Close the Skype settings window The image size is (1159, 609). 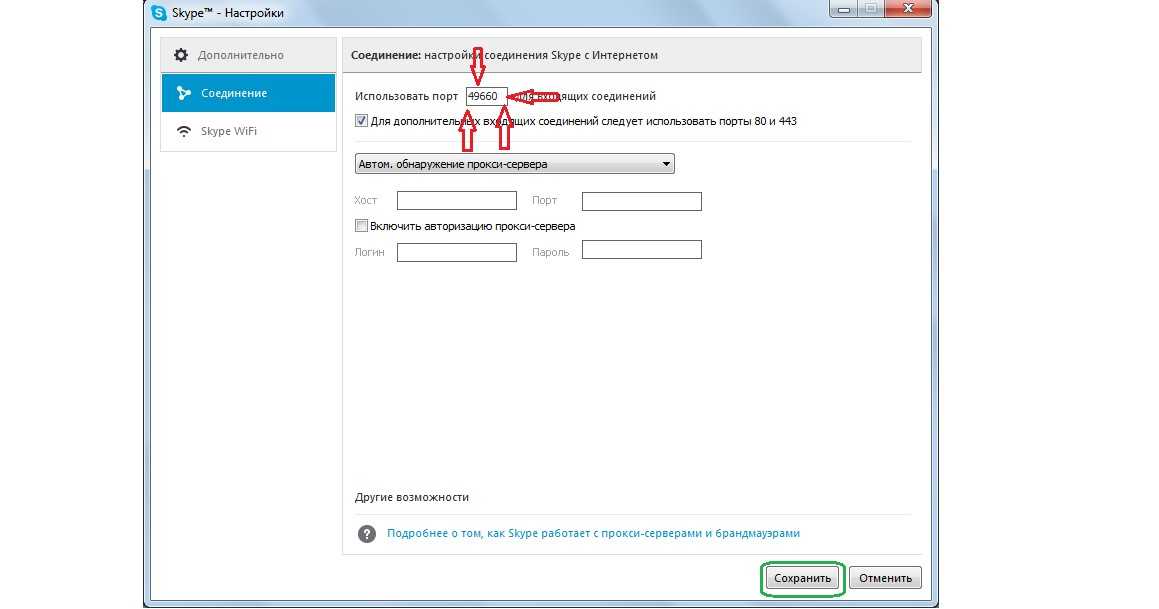point(908,9)
